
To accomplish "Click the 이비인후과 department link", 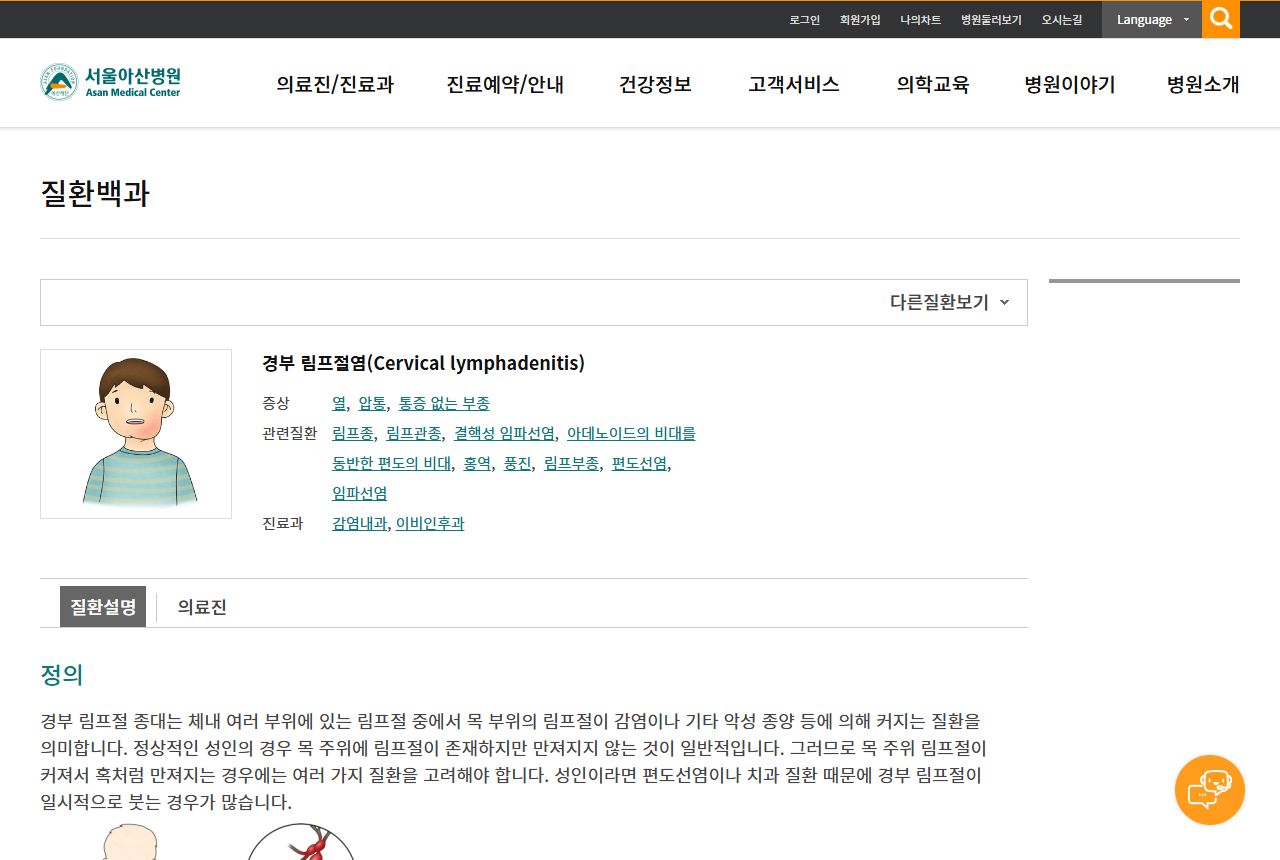I will point(430,523).
